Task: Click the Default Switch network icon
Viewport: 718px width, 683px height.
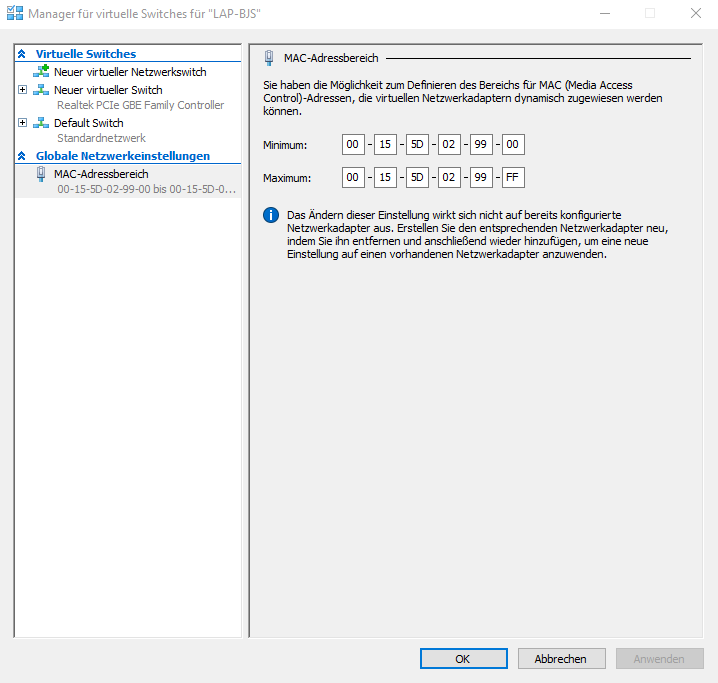Action: click(x=41, y=123)
